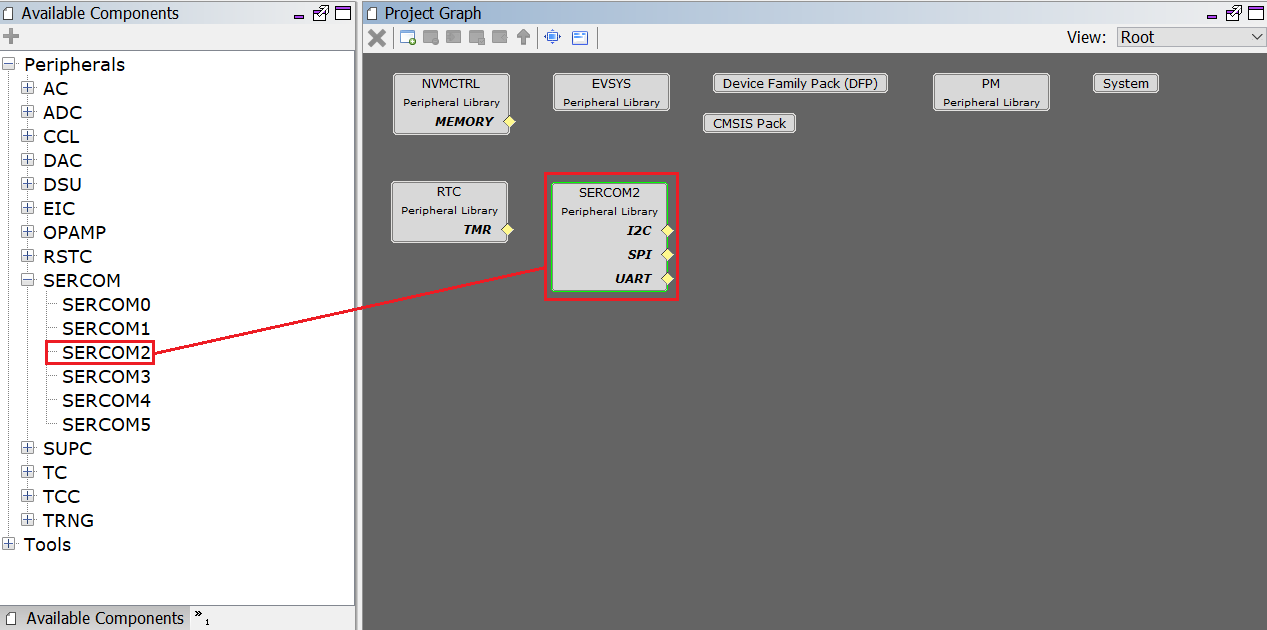Click the blue center-view icon in graph toolbar

pos(553,38)
